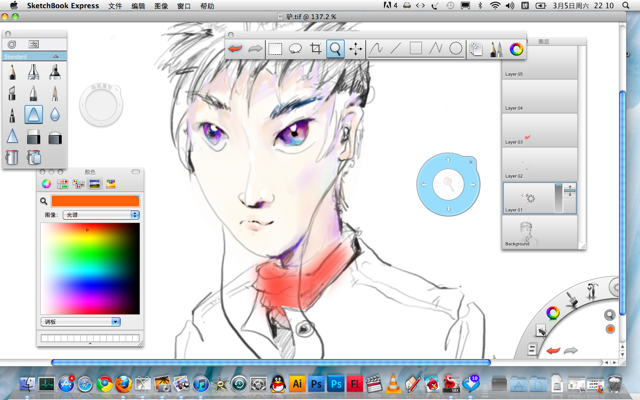Collapse the Standard brush set
The image size is (640, 400).
click(x=56, y=56)
